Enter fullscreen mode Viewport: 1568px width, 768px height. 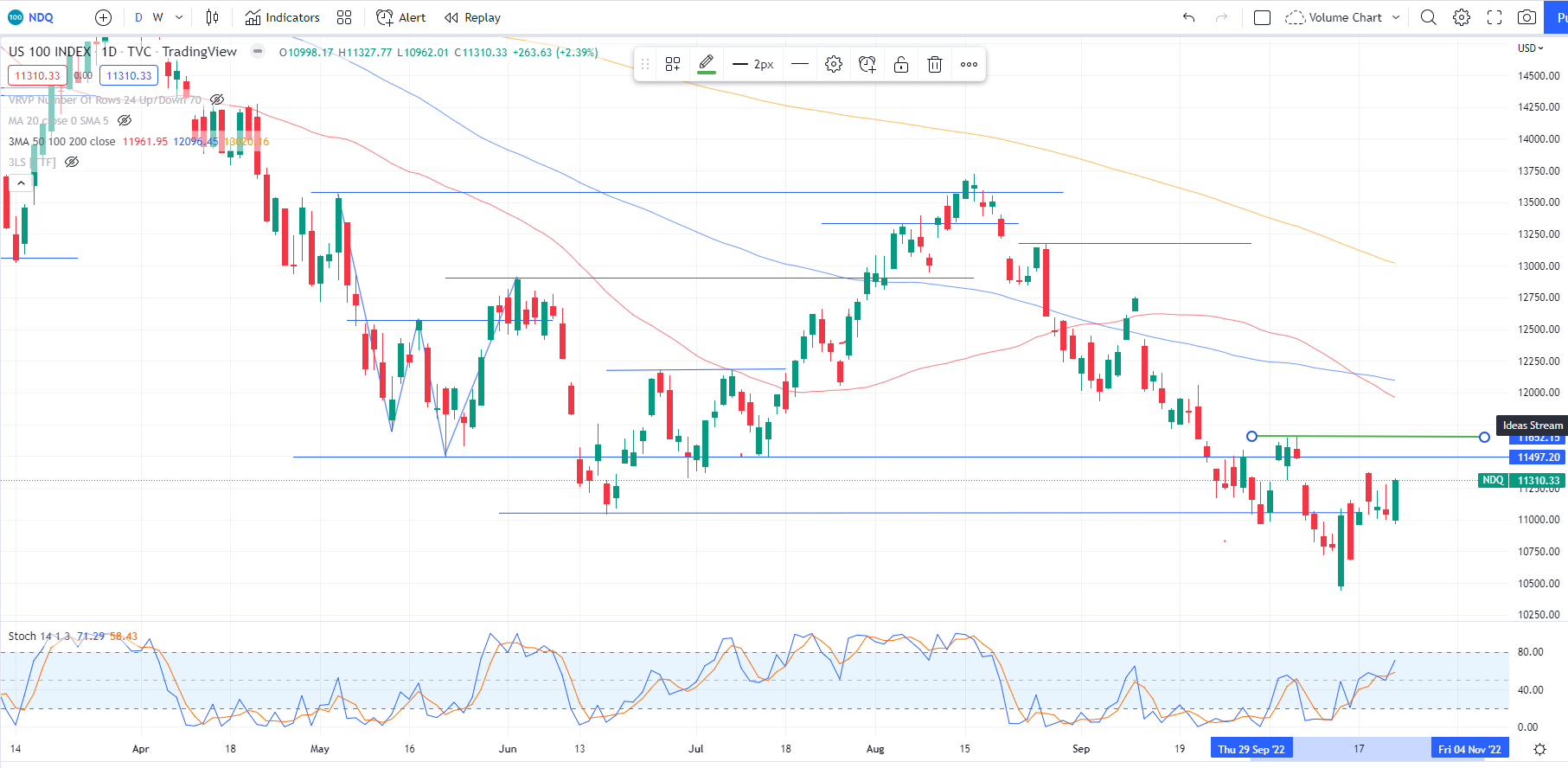pos(1494,17)
